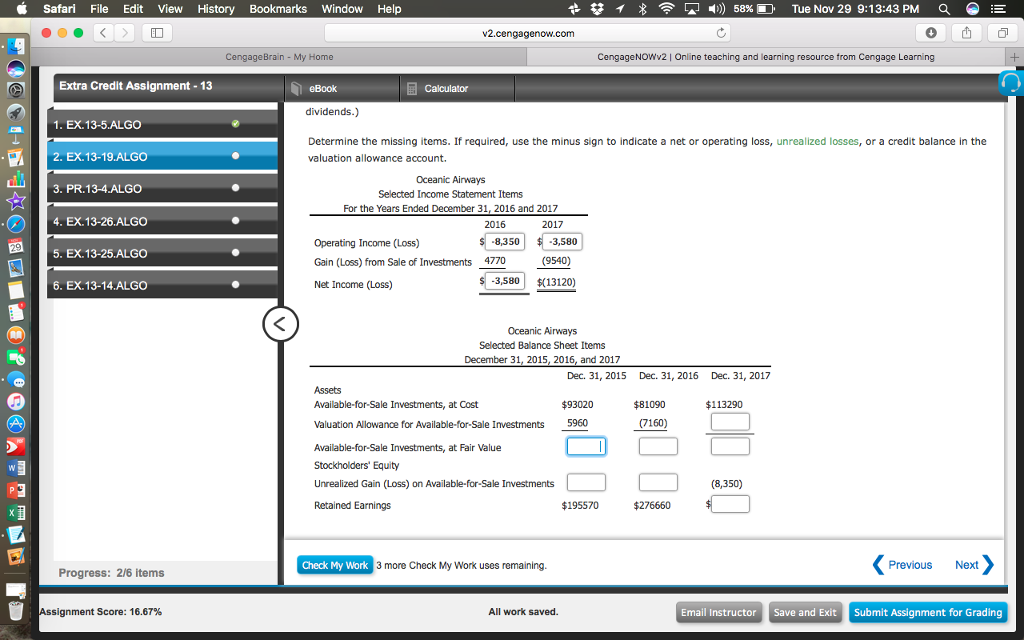Click the Dec. 31, 2017 Retained Earnings input field
1024x640 pixels.
coord(730,503)
